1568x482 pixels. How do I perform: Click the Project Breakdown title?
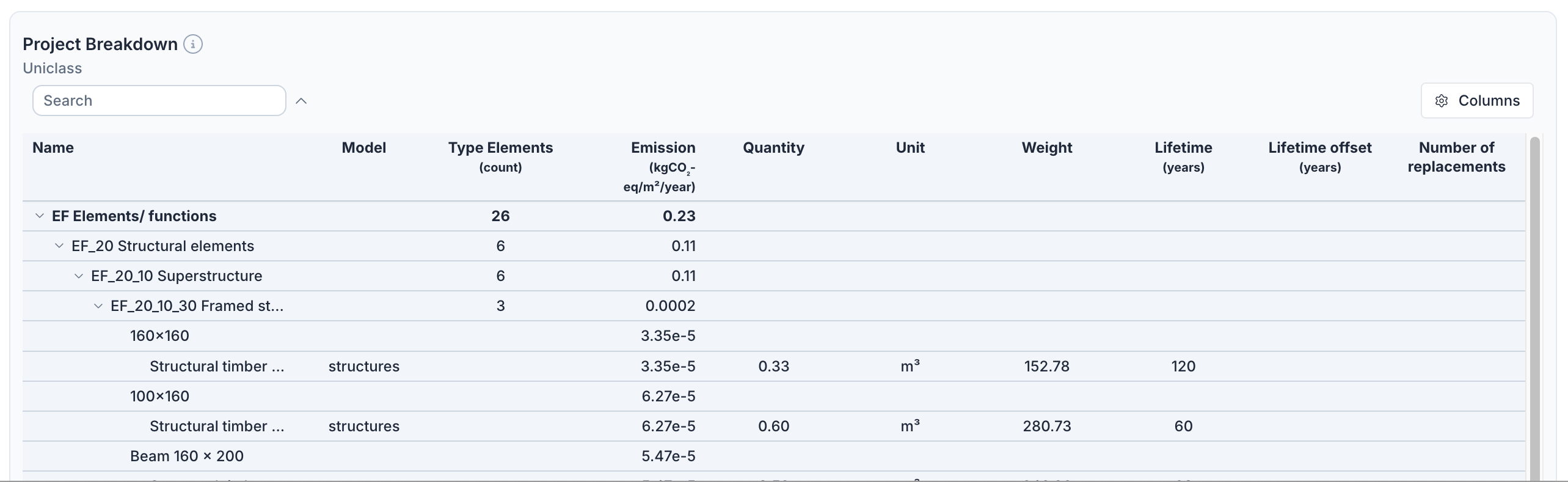100,44
